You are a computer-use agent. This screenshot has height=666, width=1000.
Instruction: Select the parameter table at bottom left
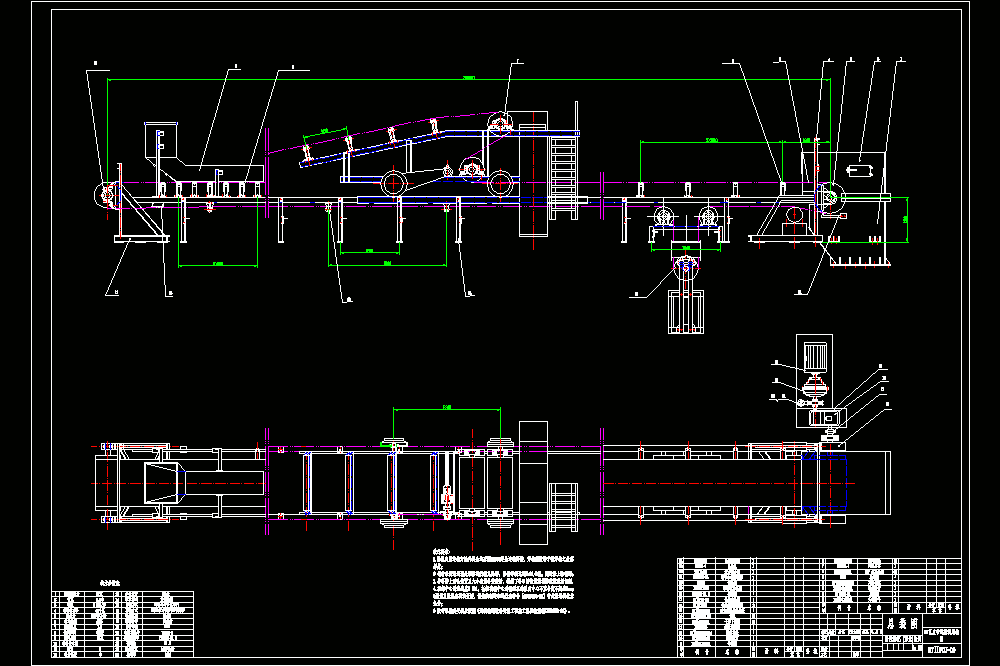coord(122,623)
